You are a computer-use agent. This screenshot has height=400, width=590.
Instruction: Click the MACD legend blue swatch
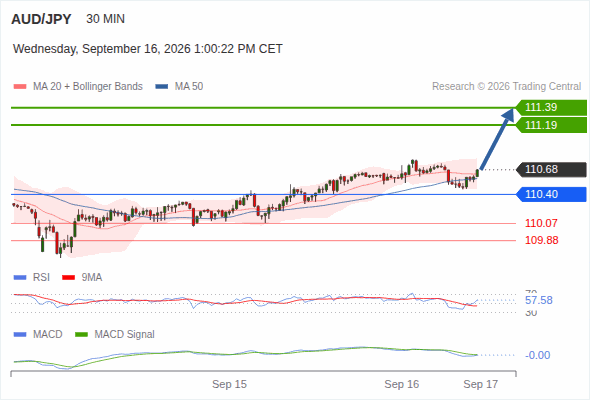[x=20, y=334]
